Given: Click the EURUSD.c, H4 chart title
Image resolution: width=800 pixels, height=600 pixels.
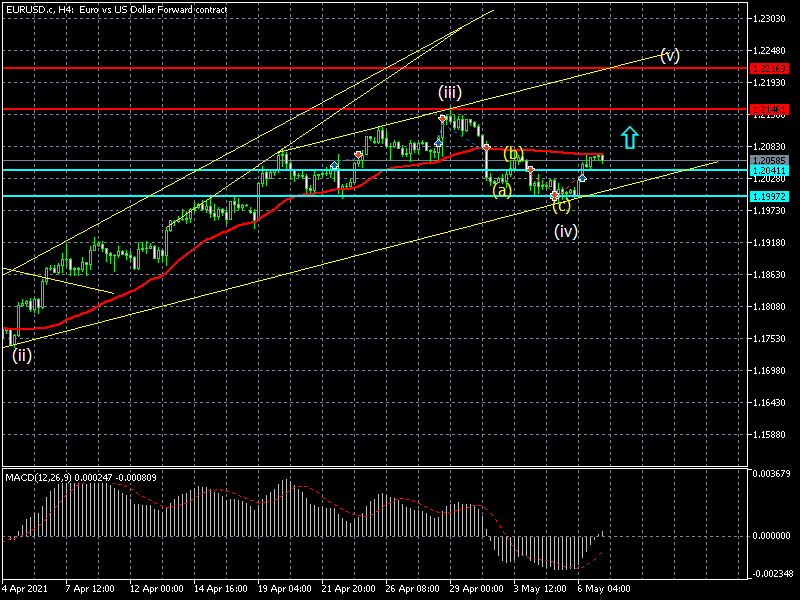Looking at the screenshot, I should [x=117, y=9].
